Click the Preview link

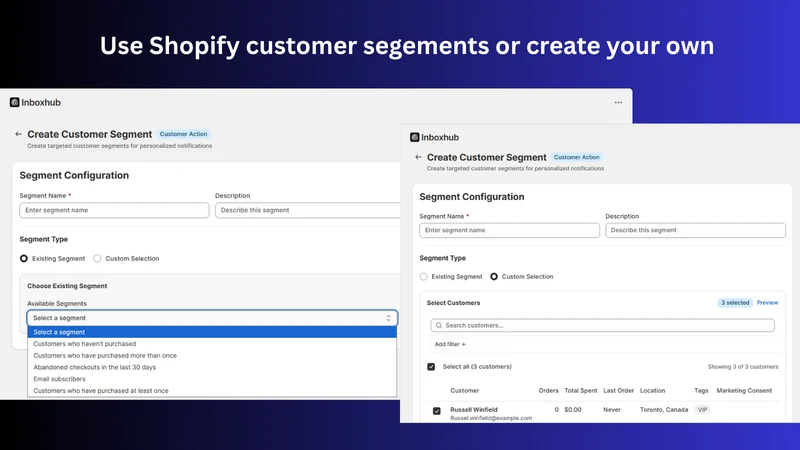[x=767, y=303]
